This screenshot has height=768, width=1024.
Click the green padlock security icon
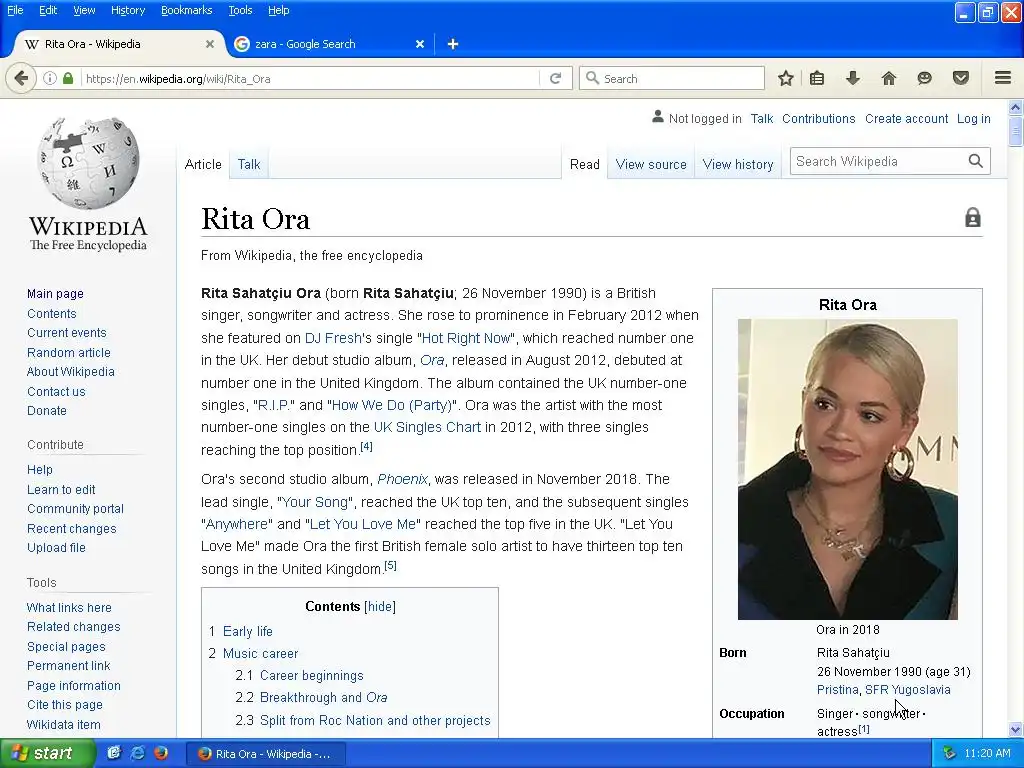pos(68,78)
